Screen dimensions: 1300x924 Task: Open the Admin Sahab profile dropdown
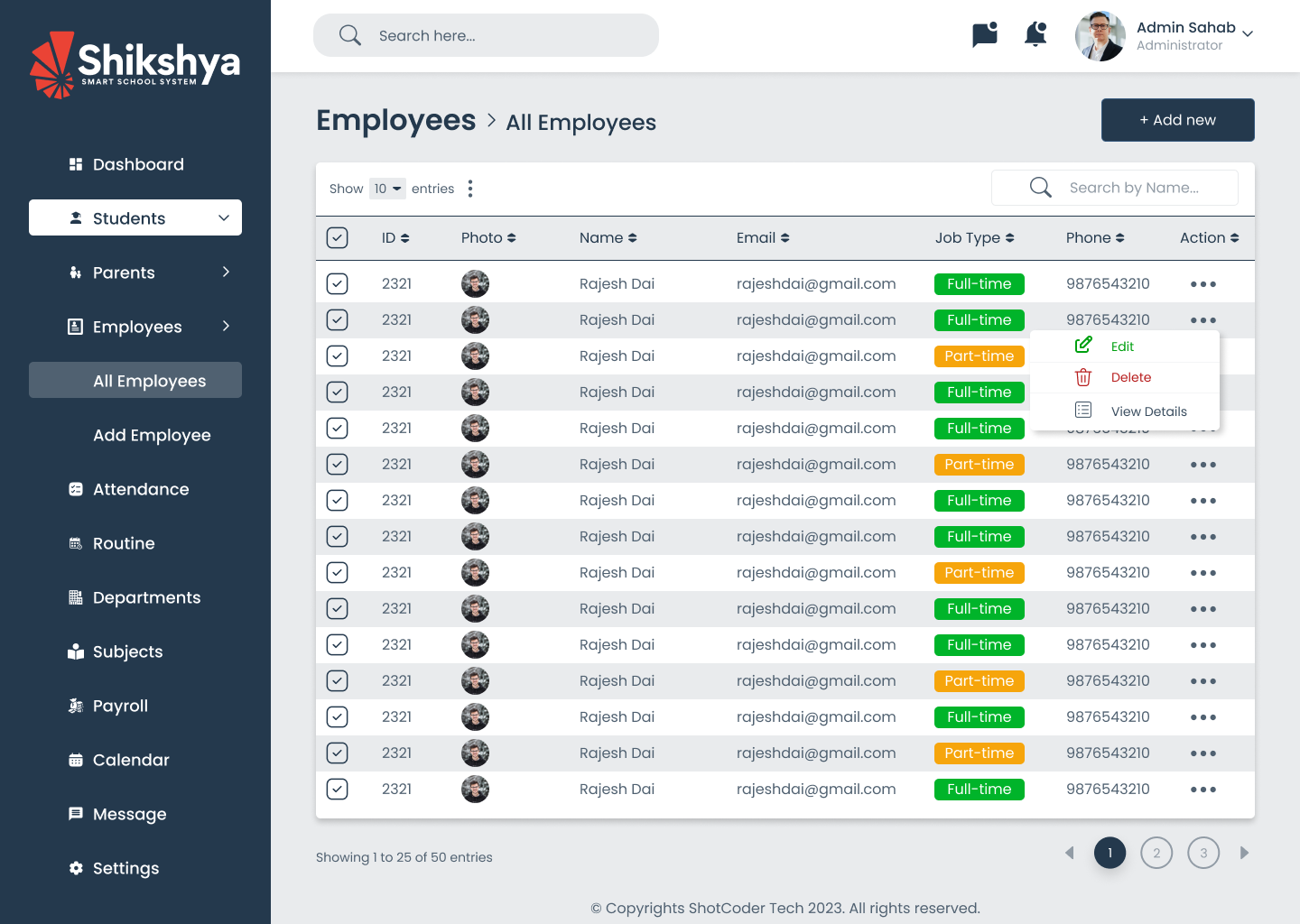pos(1248,34)
